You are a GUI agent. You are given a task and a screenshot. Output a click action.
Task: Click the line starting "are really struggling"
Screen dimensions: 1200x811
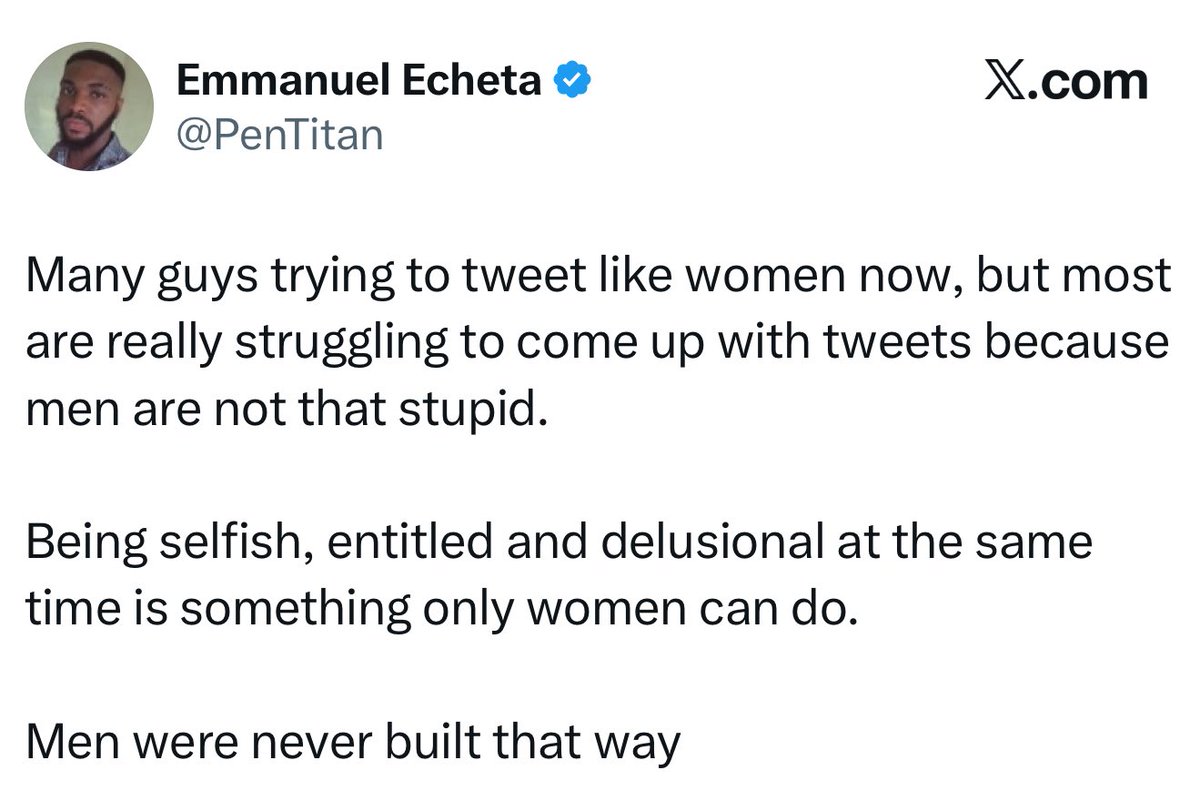[x=597, y=343]
